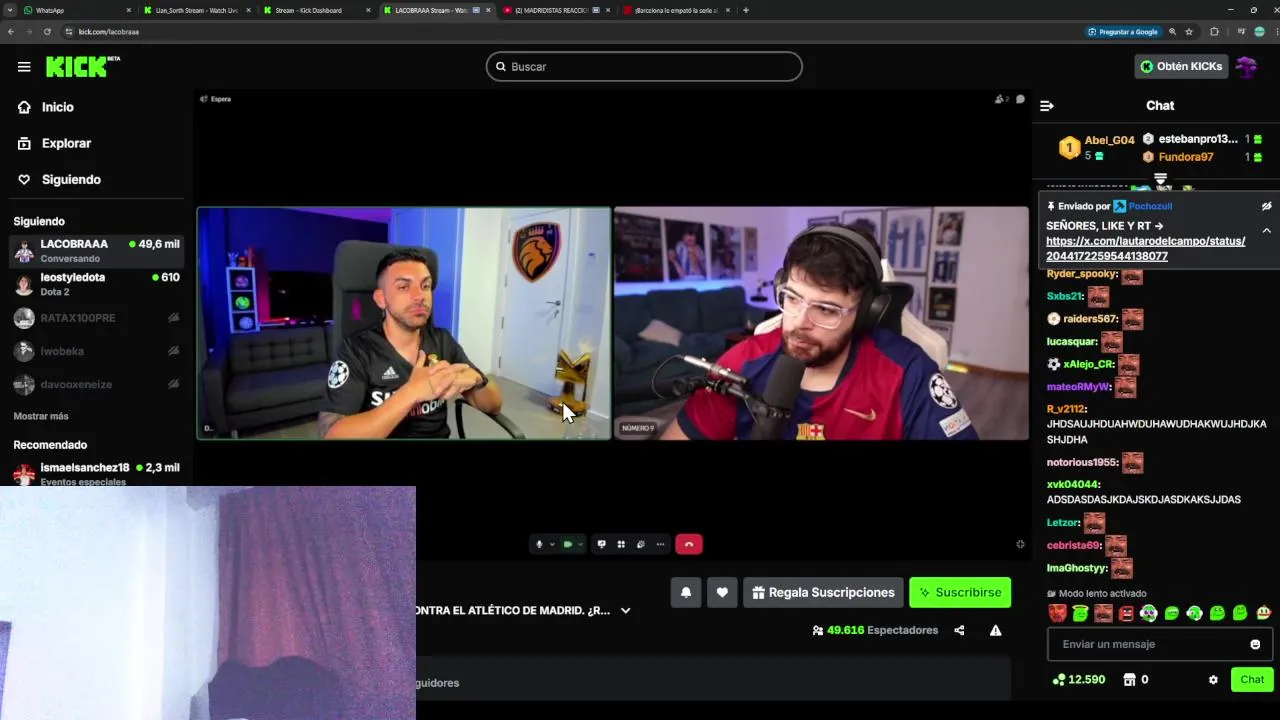Open chat settings gear
Viewport: 1280px width, 720px height.
click(1213, 680)
